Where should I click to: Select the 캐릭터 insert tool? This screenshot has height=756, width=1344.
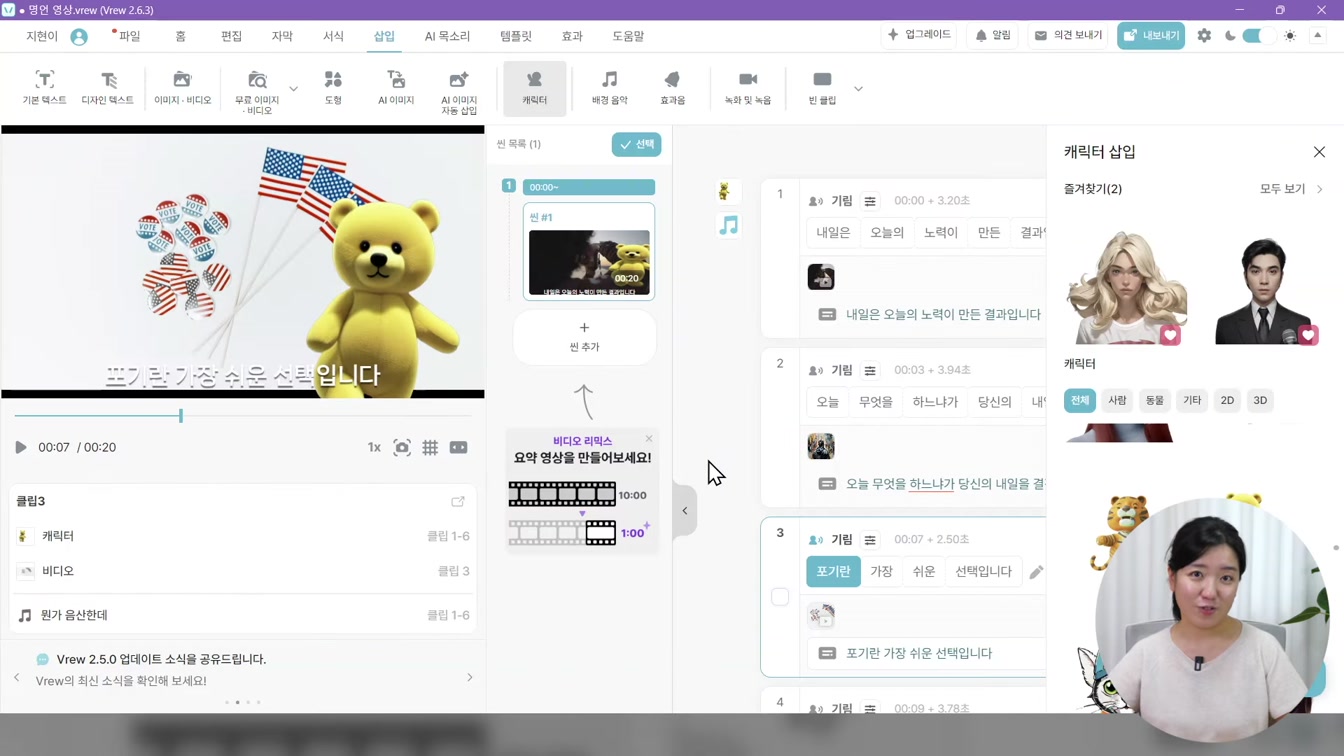click(x=534, y=88)
